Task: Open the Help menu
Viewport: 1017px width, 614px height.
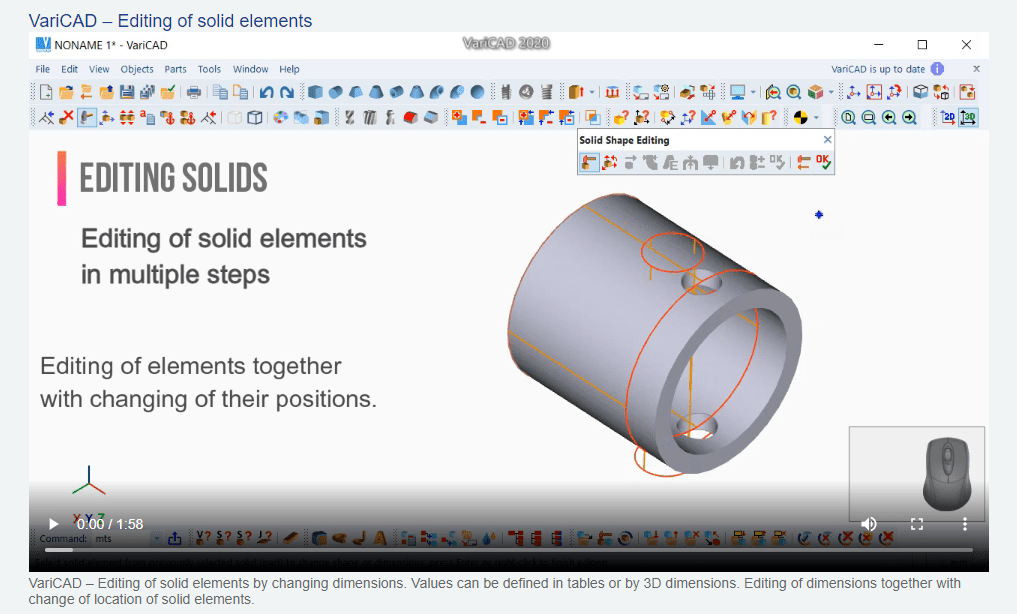Action: pos(289,69)
